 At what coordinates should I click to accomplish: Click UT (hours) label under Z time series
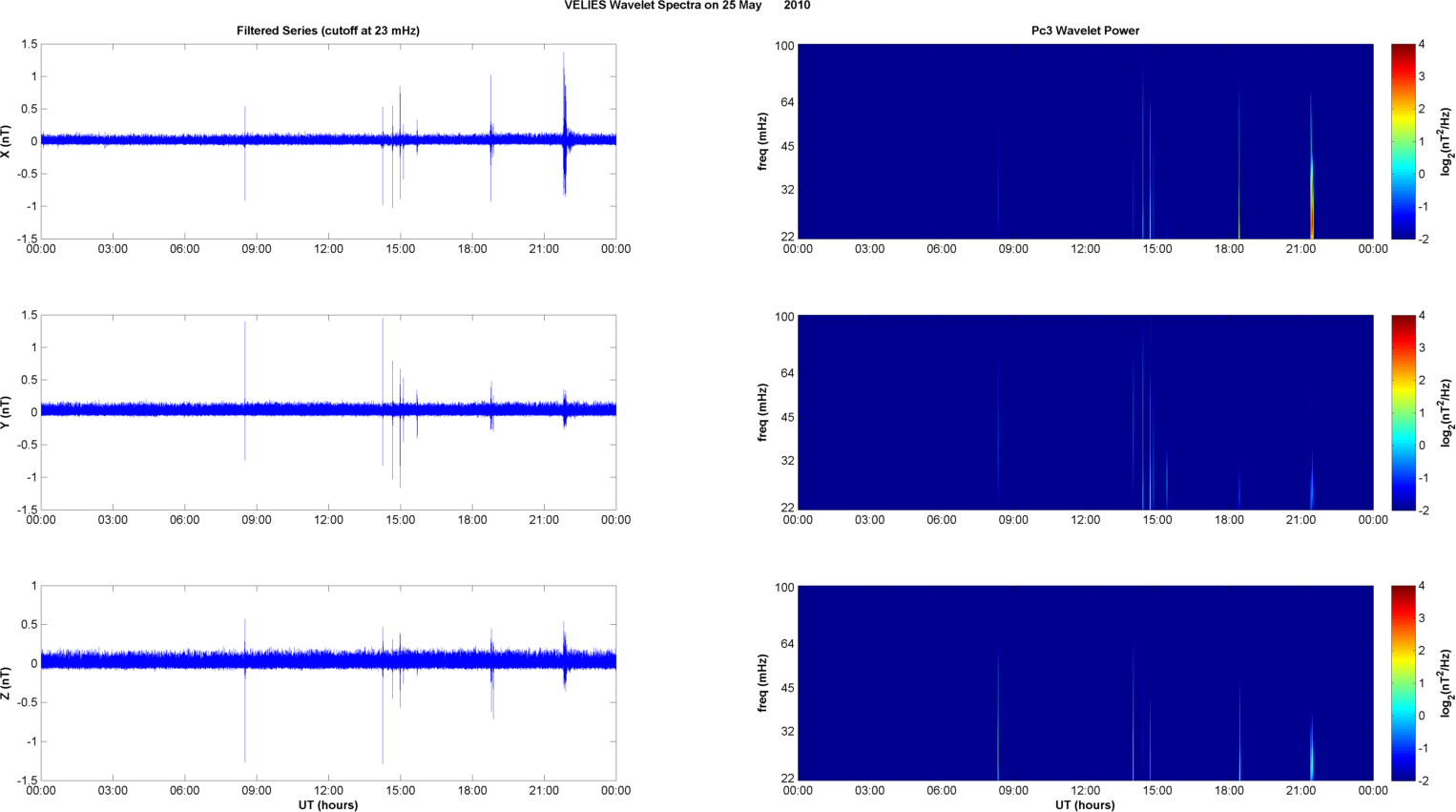coord(328,805)
